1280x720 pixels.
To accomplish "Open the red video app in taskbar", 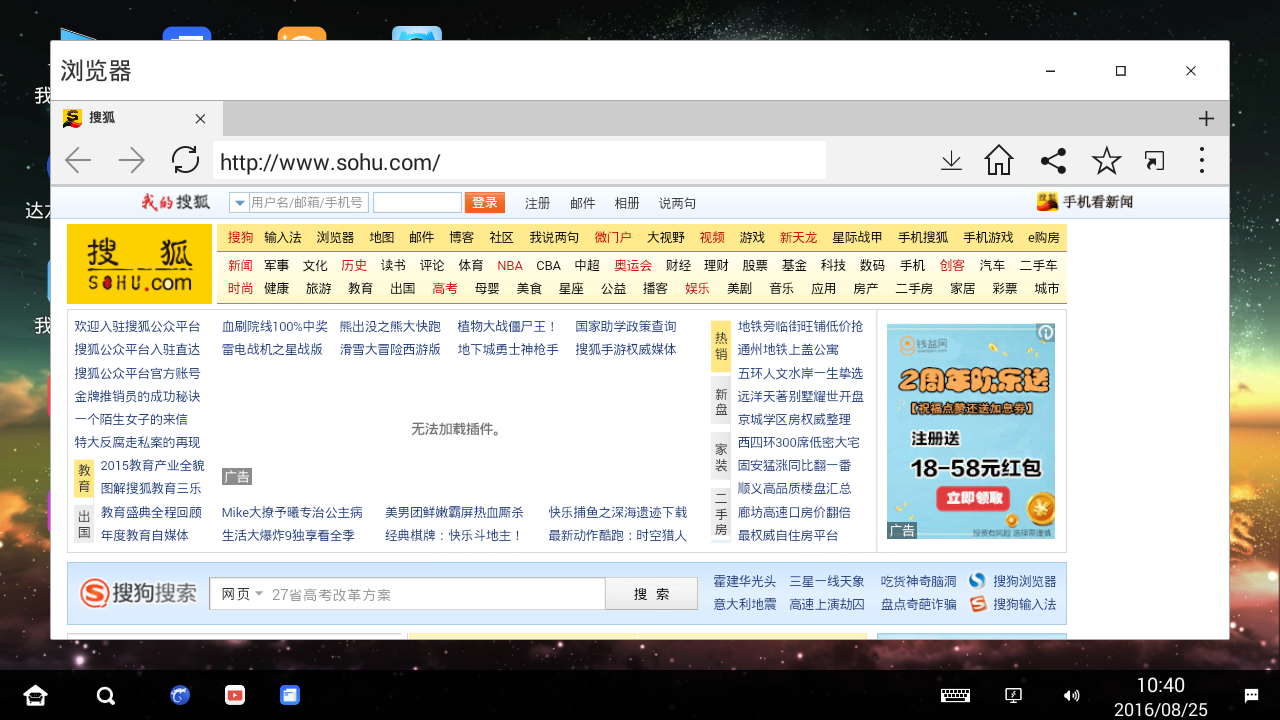I will 235,695.
